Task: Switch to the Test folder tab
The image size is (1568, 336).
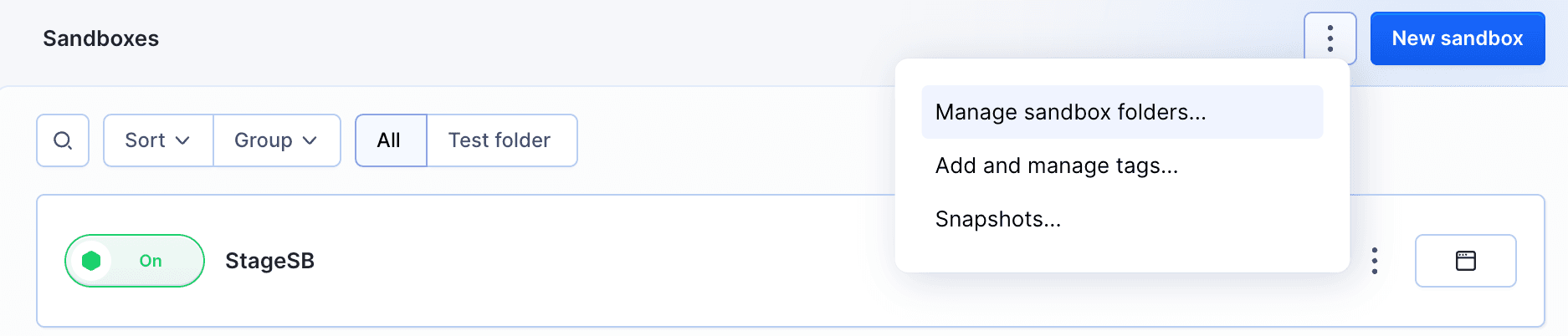Action: pyautogui.click(x=500, y=140)
